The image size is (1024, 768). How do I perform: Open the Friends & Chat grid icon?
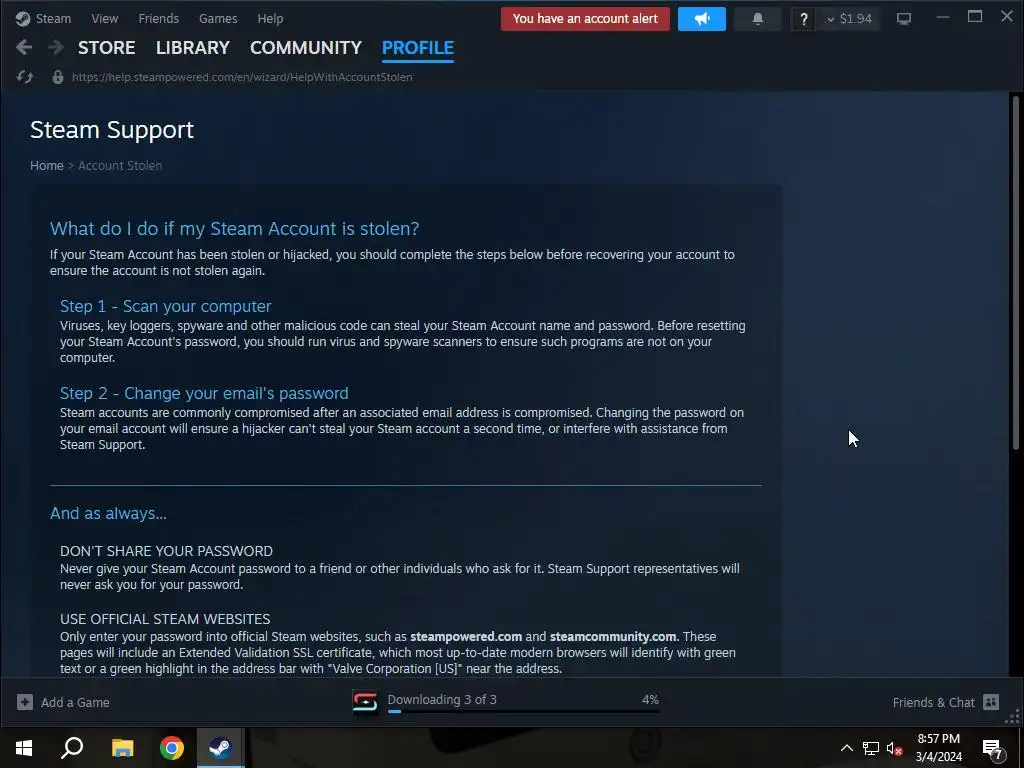pos(991,702)
